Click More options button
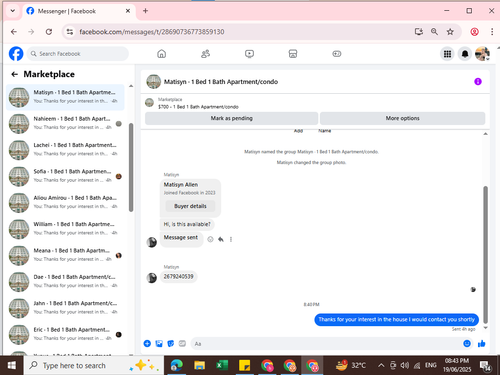 click(x=402, y=118)
